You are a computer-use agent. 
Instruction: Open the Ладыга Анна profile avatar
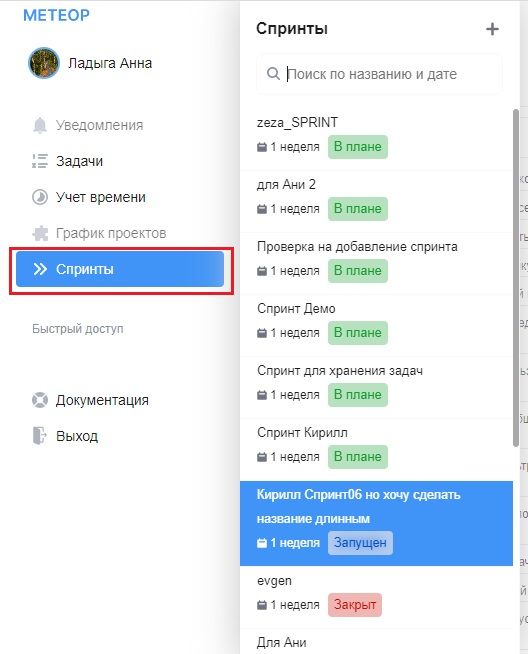44,63
